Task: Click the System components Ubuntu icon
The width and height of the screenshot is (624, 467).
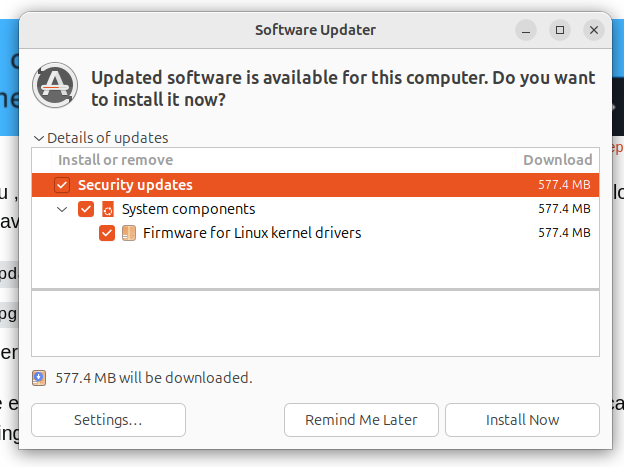Action: click(x=108, y=209)
